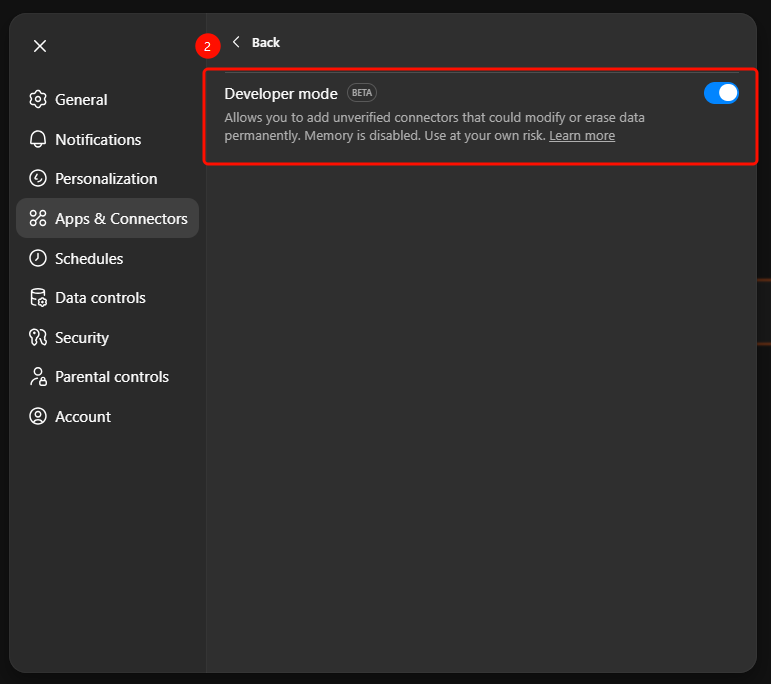Open the Learn more link
The width and height of the screenshot is (771, 684).
point(581,136)
